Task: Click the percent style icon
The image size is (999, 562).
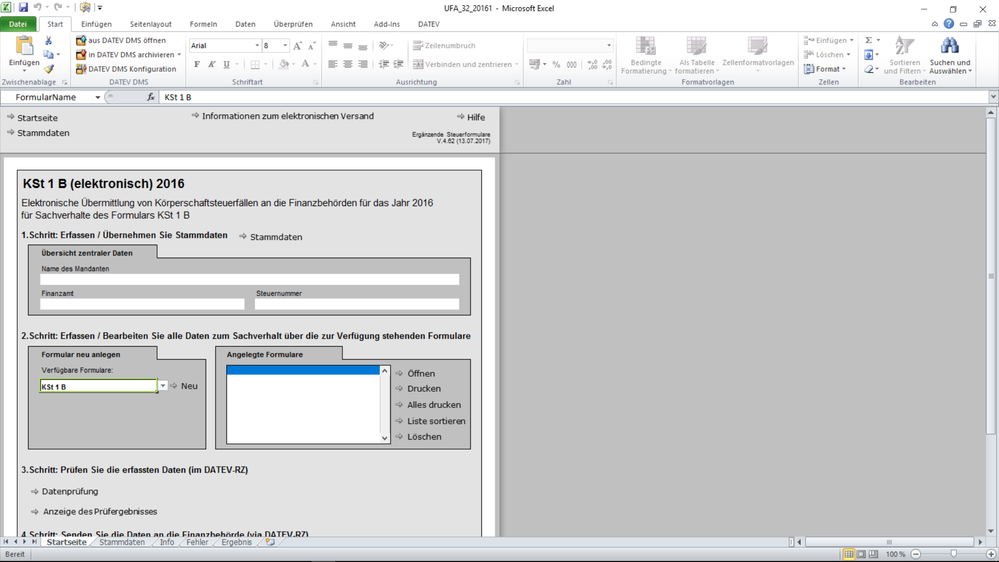Action: pyautogui.click(x=556, y=64)
